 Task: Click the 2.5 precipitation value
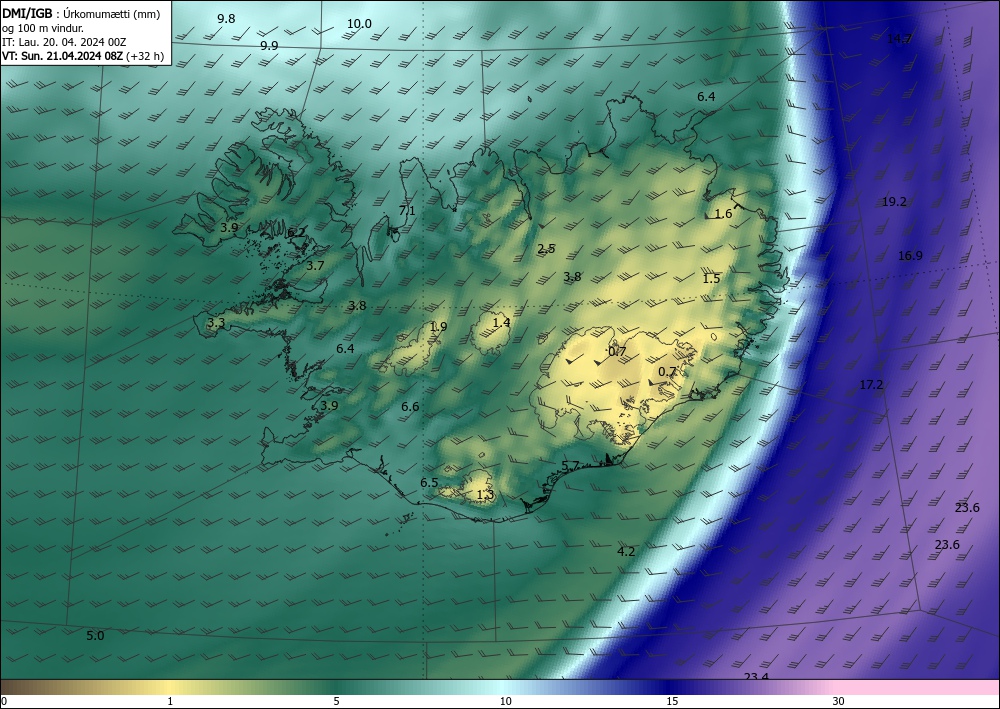coord(546,249)
